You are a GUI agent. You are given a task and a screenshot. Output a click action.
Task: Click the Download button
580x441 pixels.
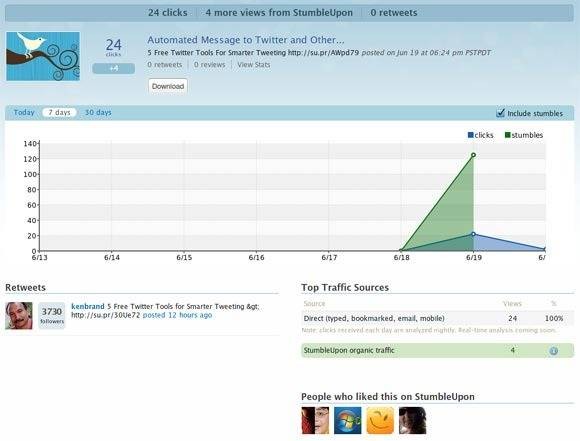(168, 86)
